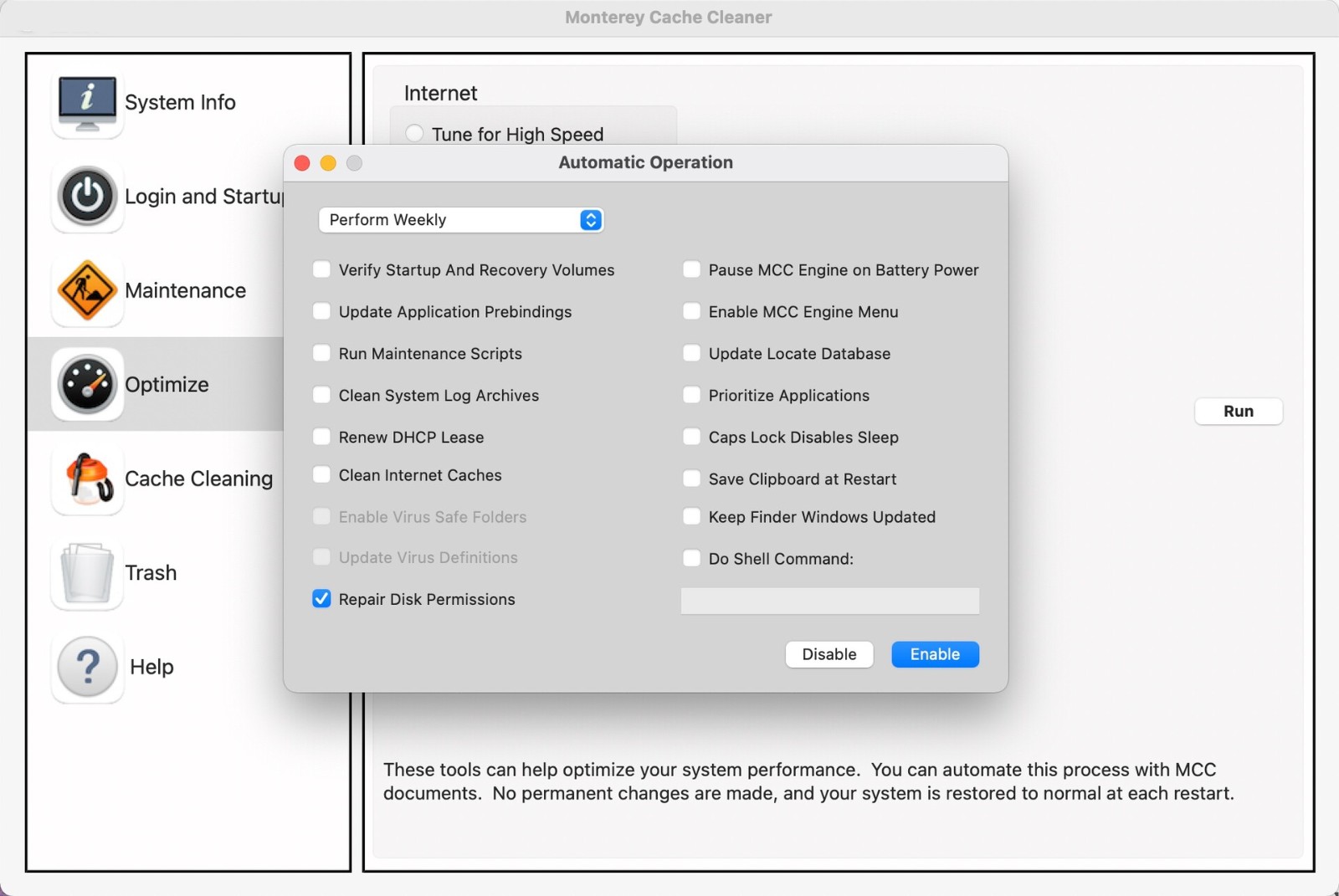Switch to Cache Cleaning section label

pos(198,479)
